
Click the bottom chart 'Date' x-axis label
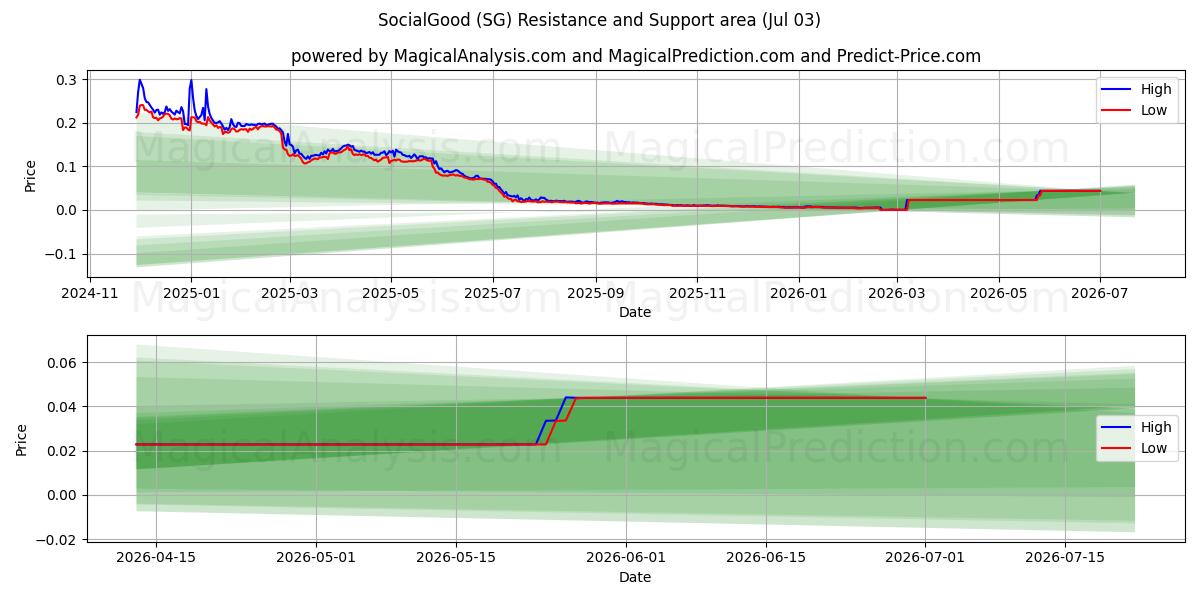coord(635,577)
